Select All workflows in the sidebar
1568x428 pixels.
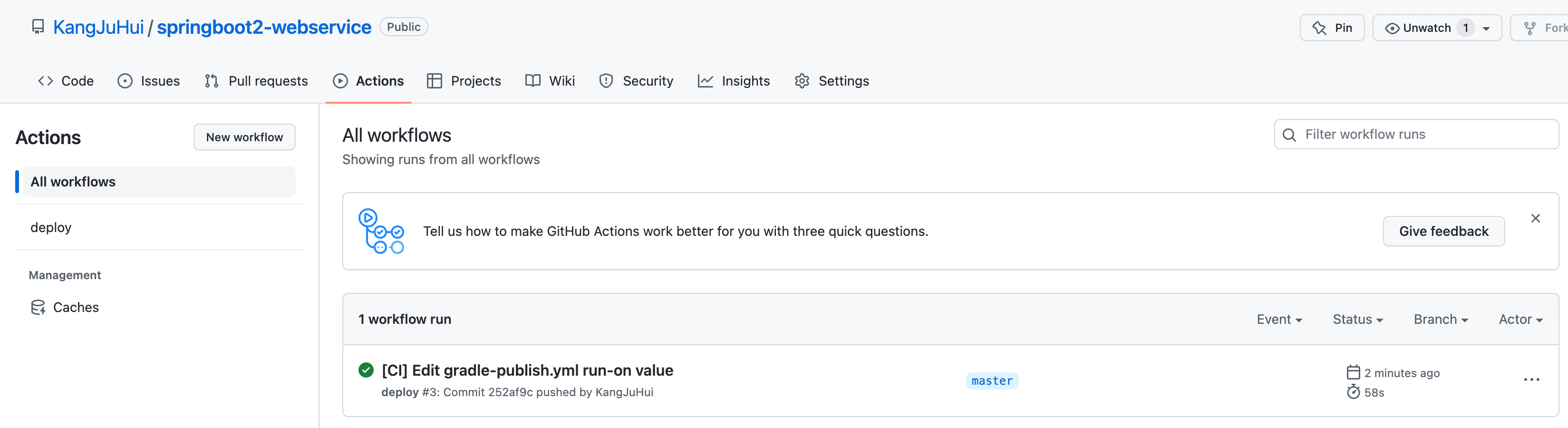coord(159,182)
